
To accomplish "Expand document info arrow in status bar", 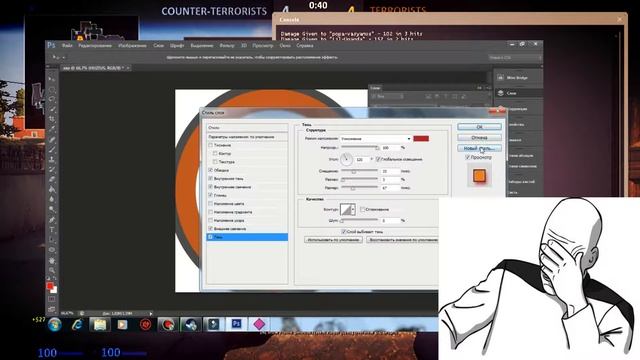I will tap(151, 313).
